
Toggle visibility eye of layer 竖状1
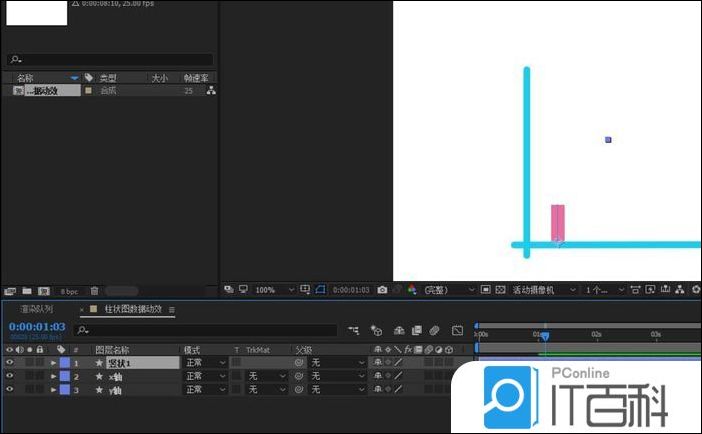(10, 363)
